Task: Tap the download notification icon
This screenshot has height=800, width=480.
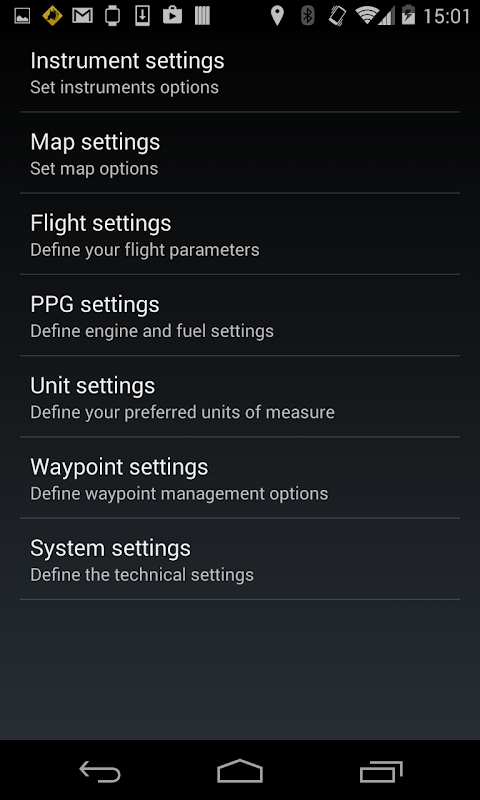Action: pyautogui.click(x=142, y=16)
